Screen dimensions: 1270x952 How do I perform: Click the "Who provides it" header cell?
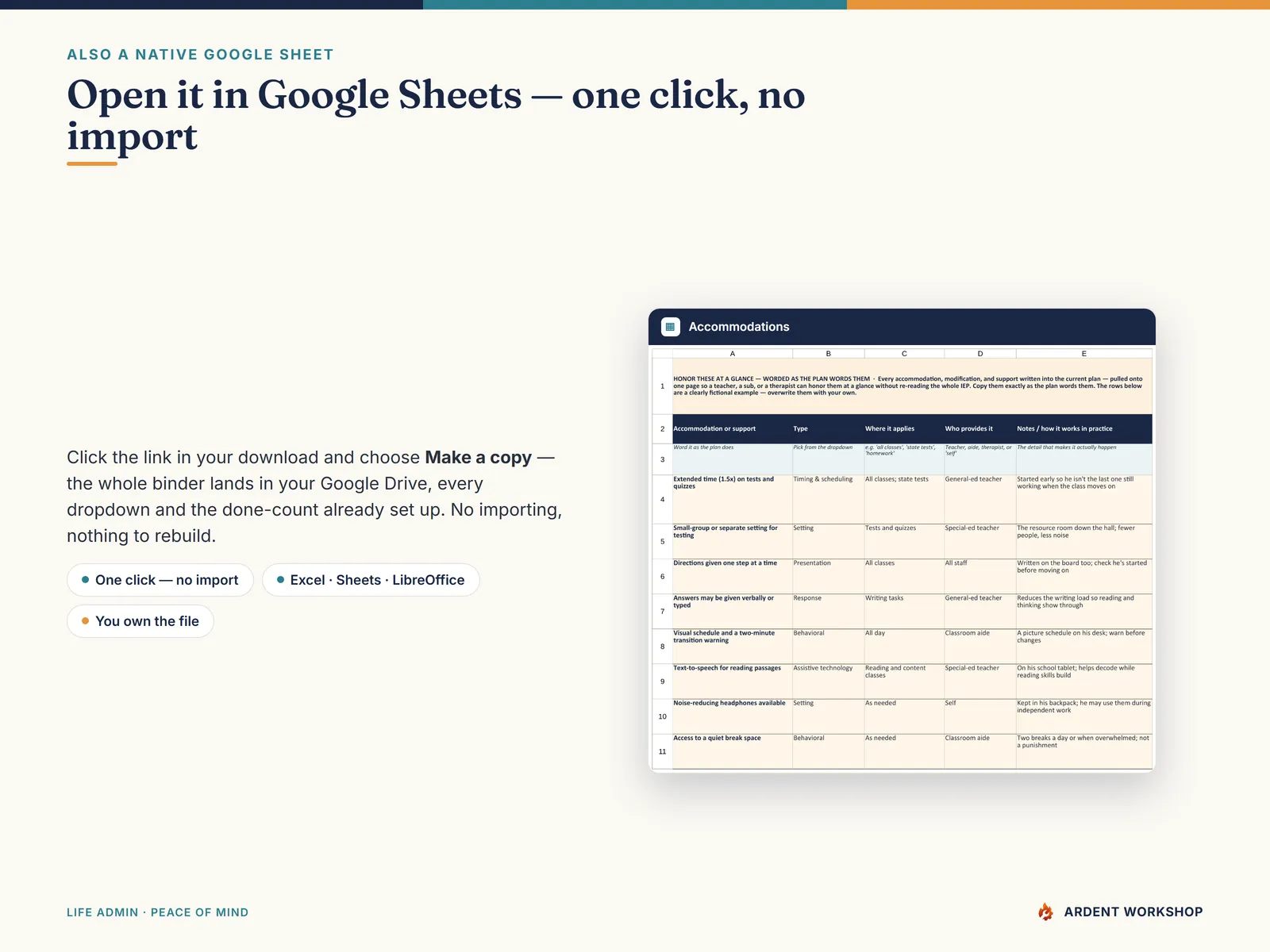click(980, 429)
